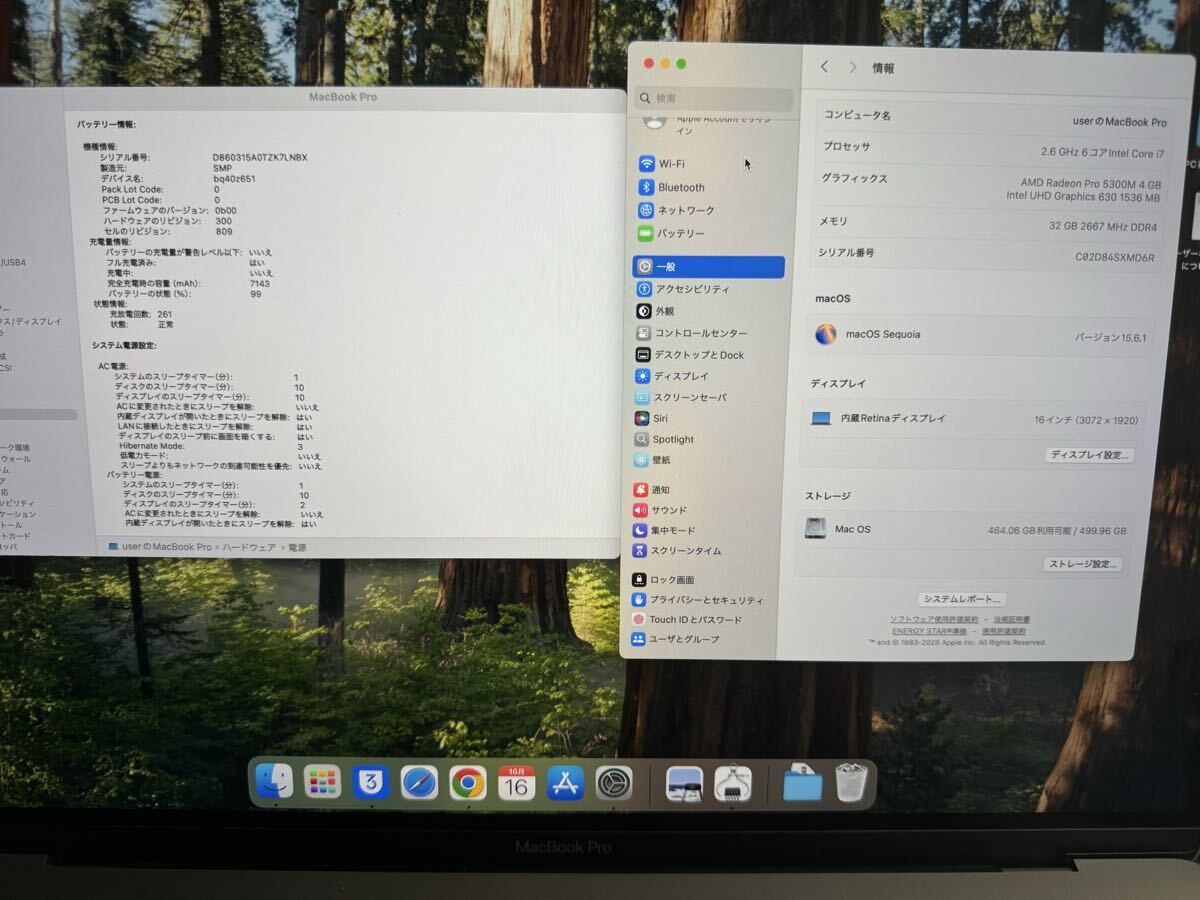Open App Store from the Dock

[x=565, y=783]
